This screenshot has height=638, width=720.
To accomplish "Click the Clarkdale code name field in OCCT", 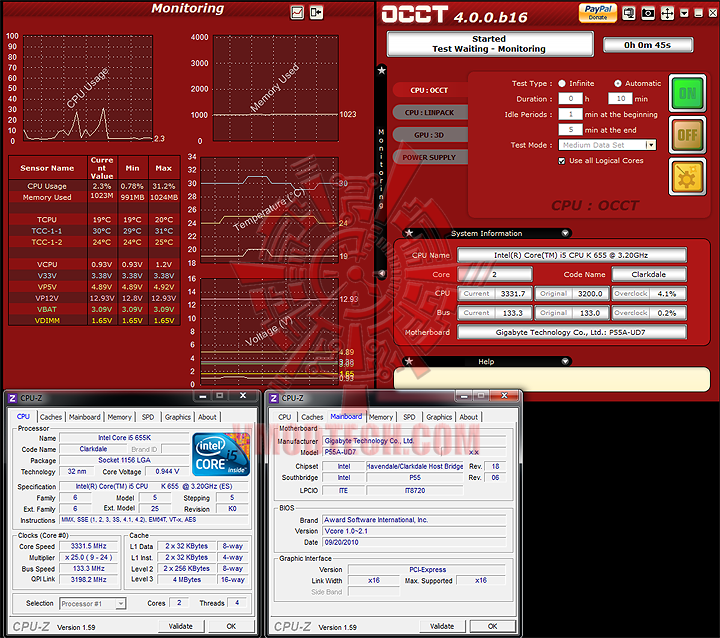I will click(649, 274).
